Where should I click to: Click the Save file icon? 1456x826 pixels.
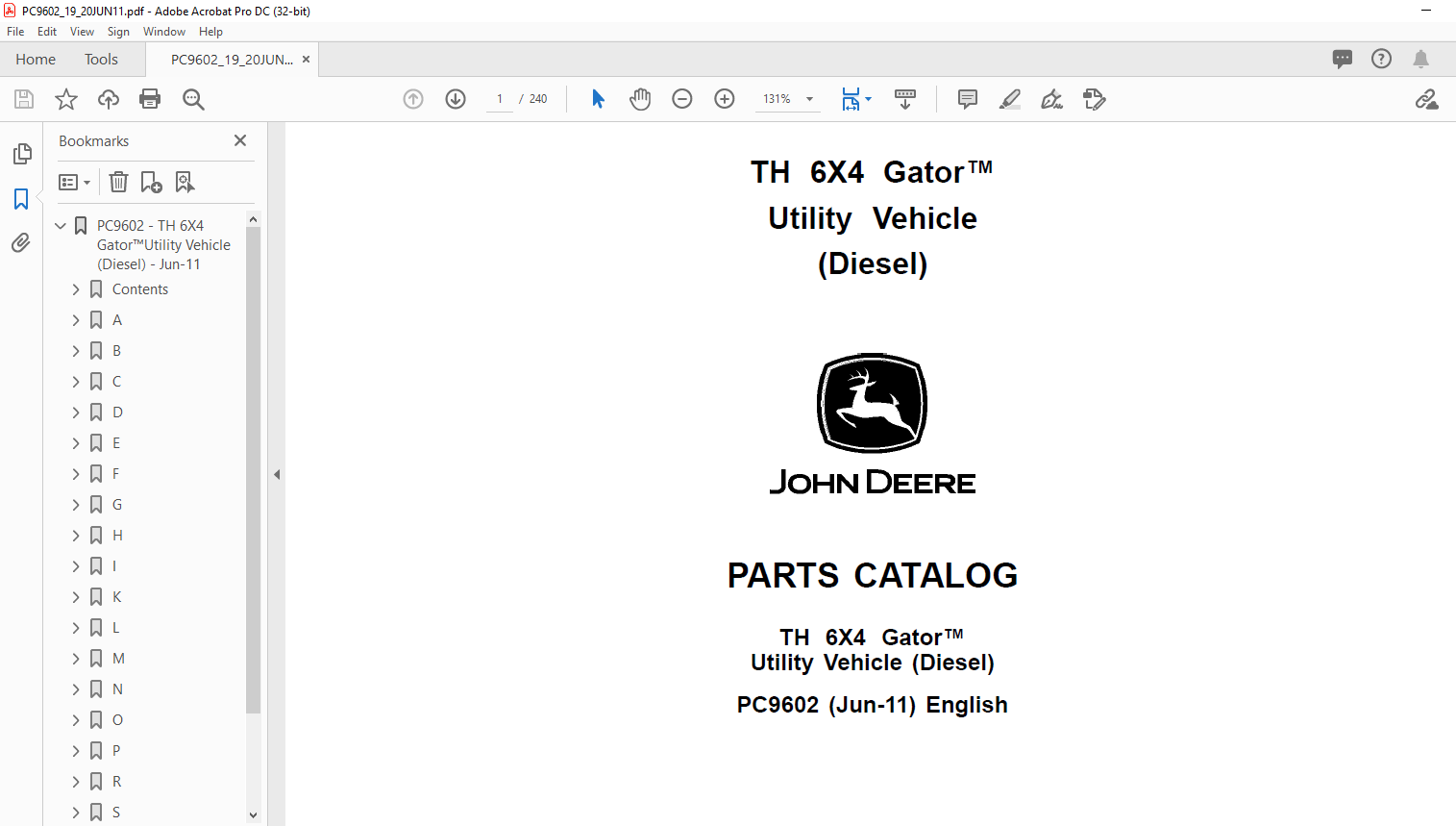(24, 99)
